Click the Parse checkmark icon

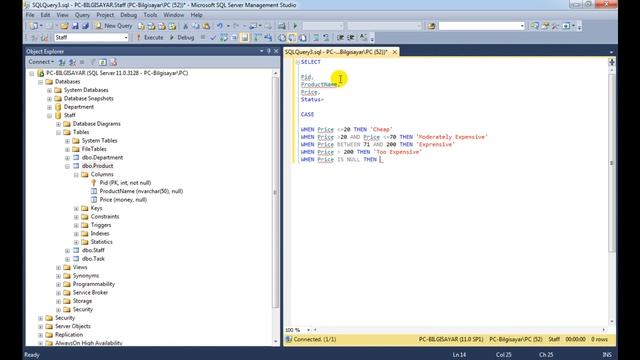coord(213,38)
